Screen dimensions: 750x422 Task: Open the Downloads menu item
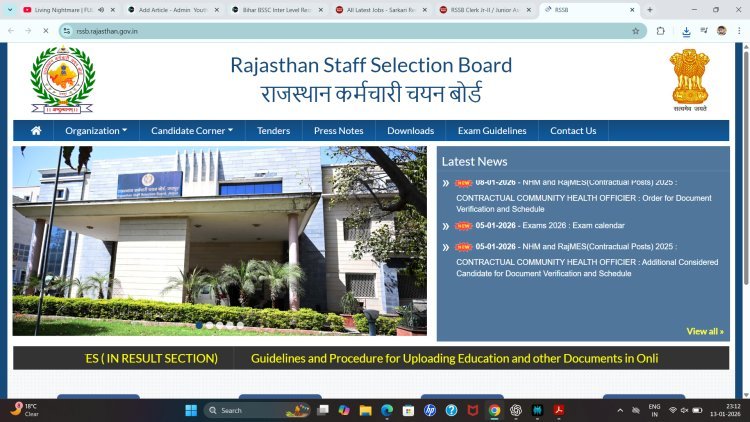[x=410, y=131]
